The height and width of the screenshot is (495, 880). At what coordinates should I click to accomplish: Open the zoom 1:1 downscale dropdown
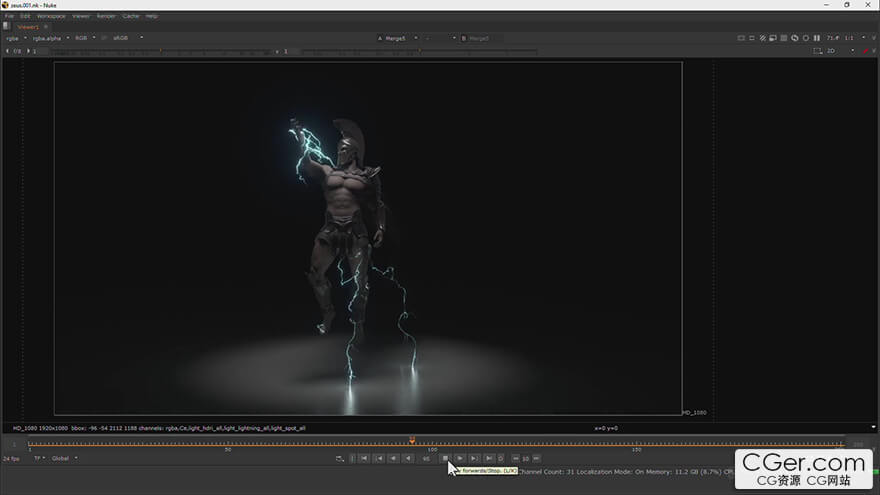point(855,38)
